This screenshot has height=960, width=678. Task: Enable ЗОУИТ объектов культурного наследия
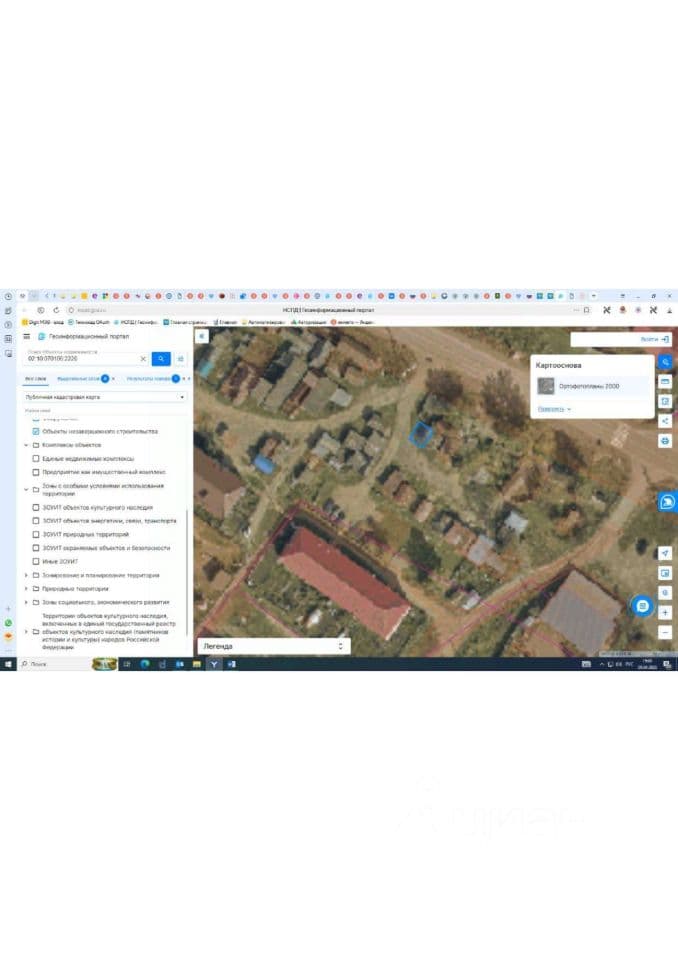pos(36,508)
